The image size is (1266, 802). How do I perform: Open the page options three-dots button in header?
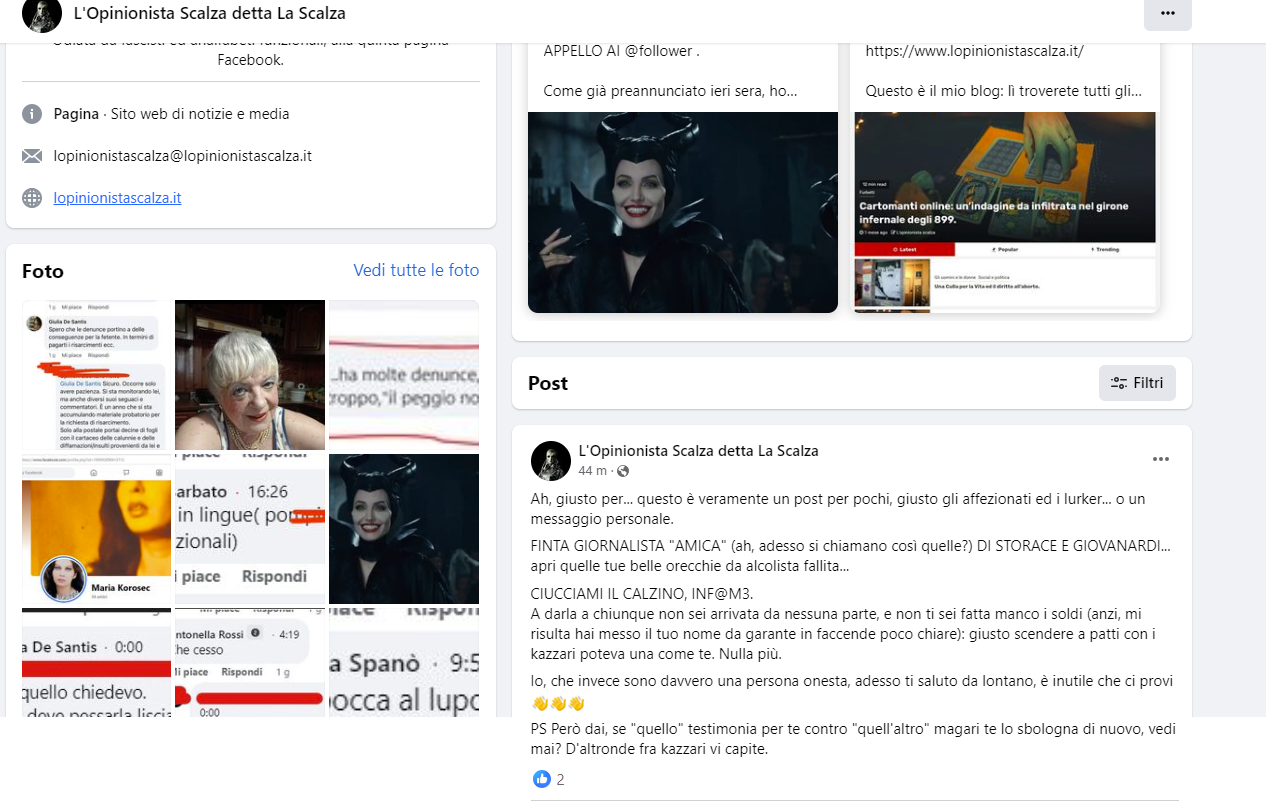pyautogui.click(x=1168, y=14)
